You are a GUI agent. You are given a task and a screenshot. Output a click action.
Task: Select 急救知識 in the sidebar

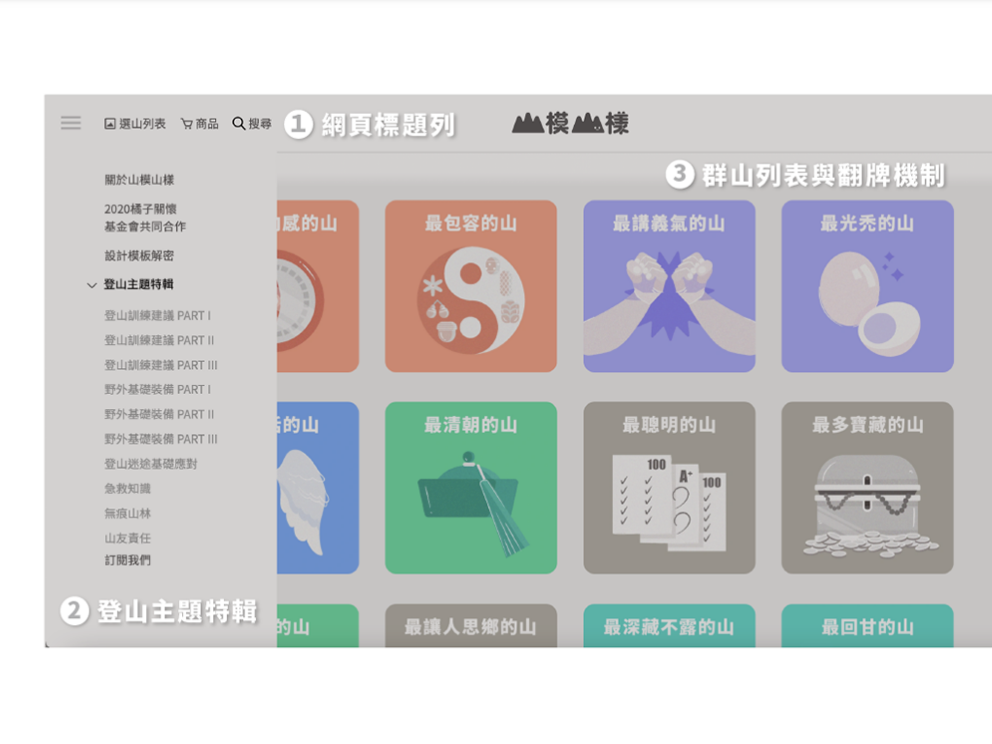(128, 488)
